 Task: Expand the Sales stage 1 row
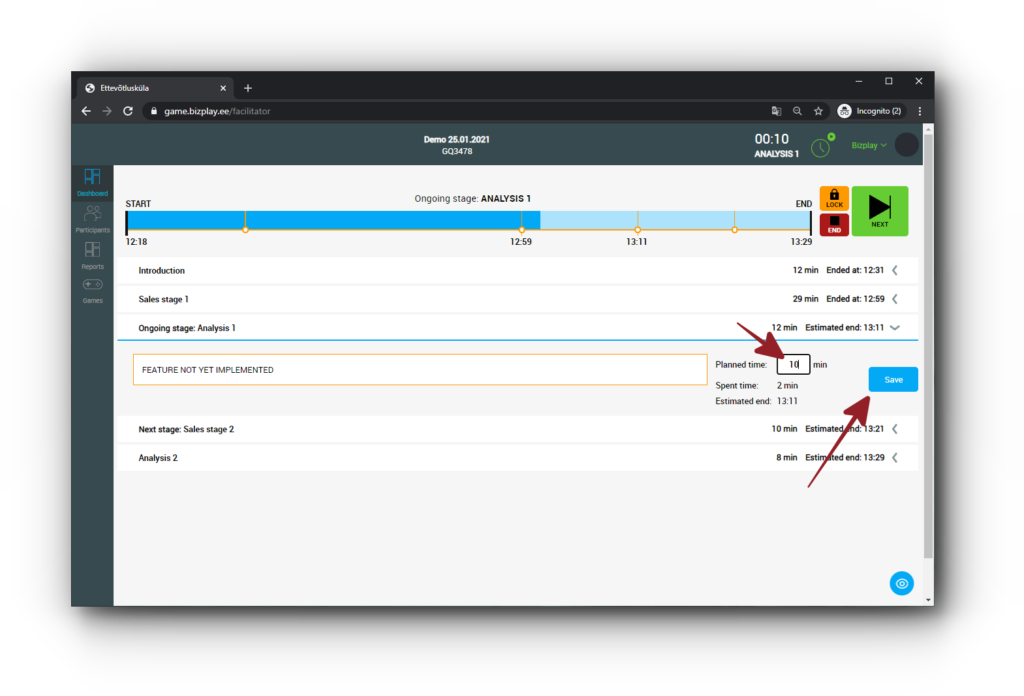[895, 299]
